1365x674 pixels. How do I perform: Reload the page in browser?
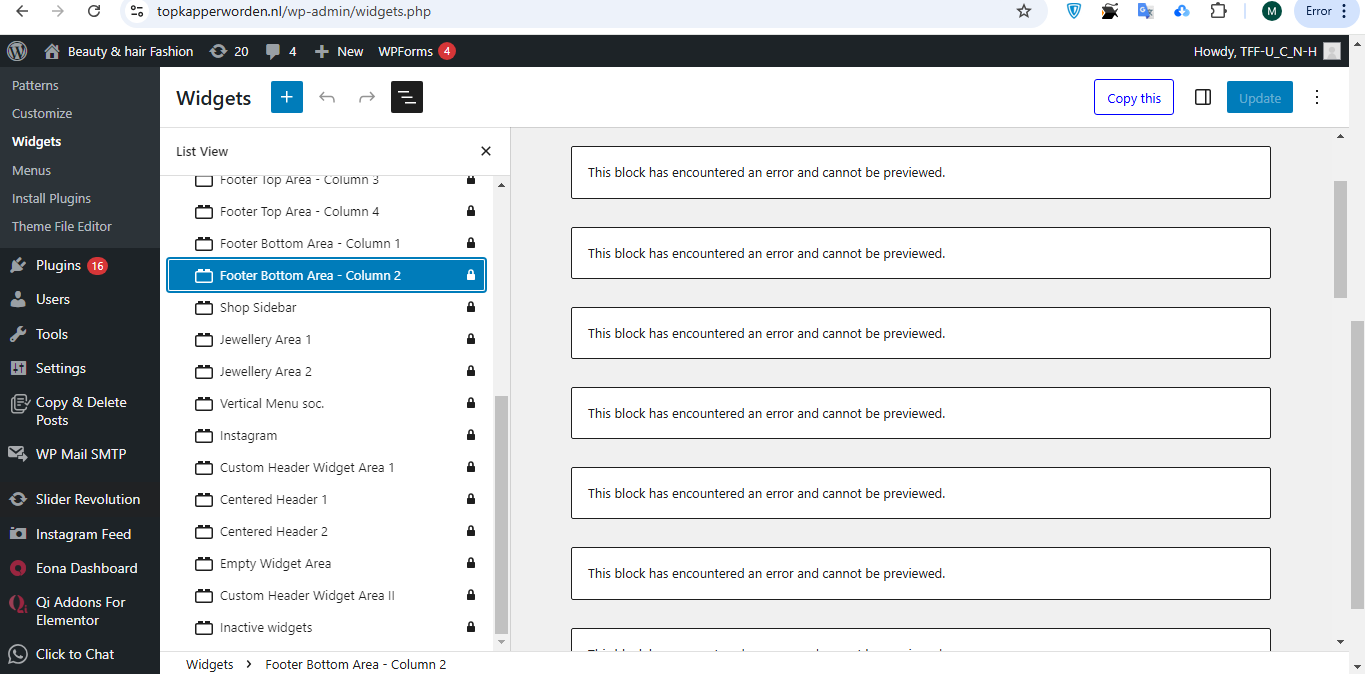point(93,11)
